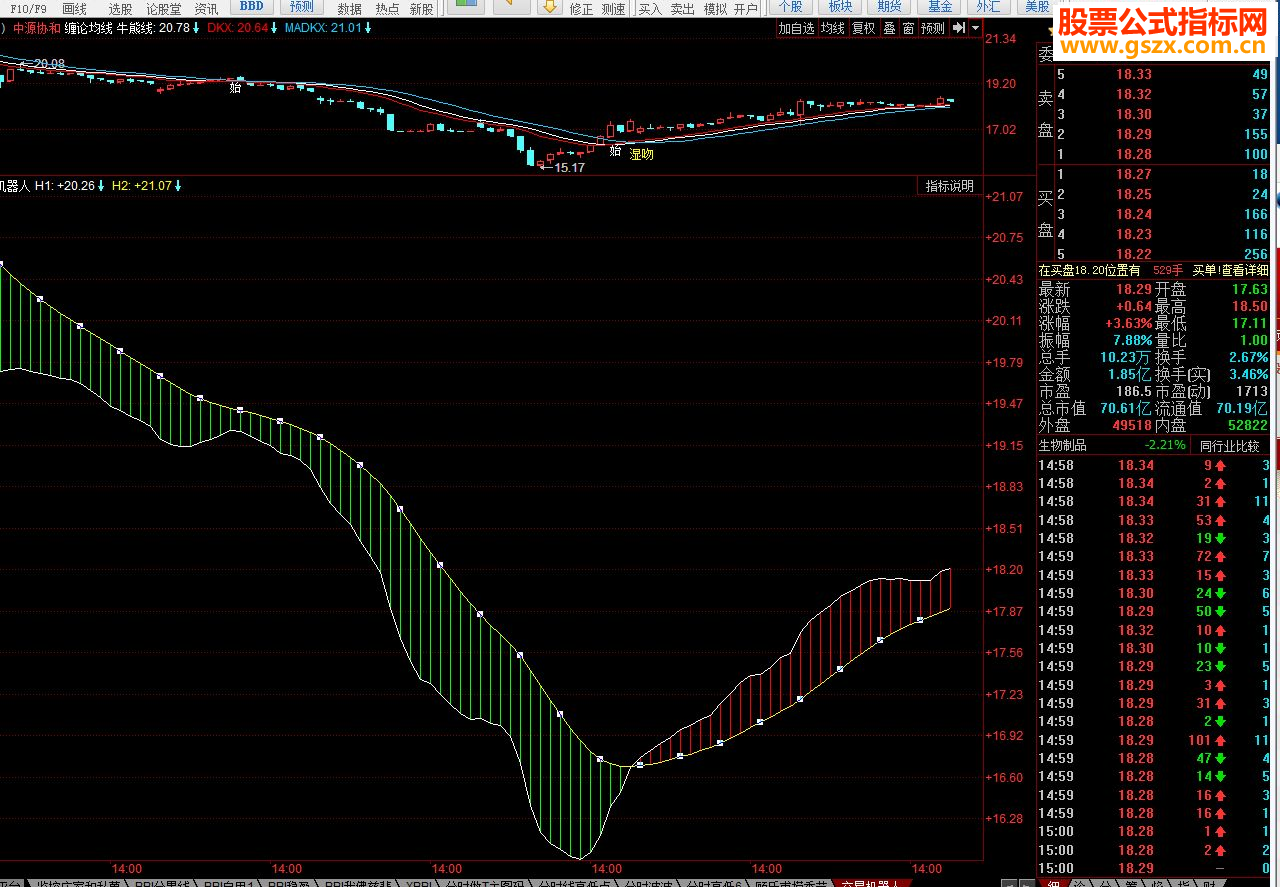
Task: Click the BBD toolbar button
Action: click(251, 7)
